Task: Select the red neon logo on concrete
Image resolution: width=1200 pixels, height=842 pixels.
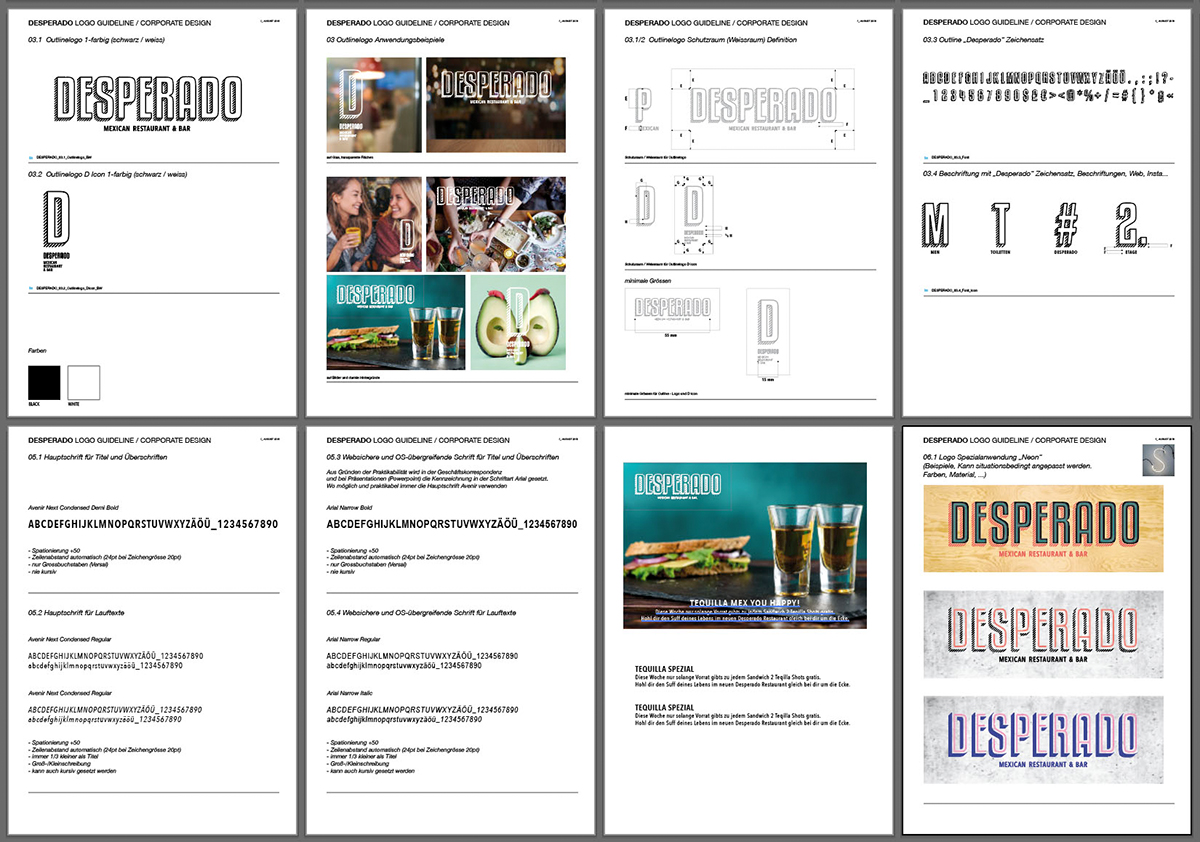Action: [1043, 634]
